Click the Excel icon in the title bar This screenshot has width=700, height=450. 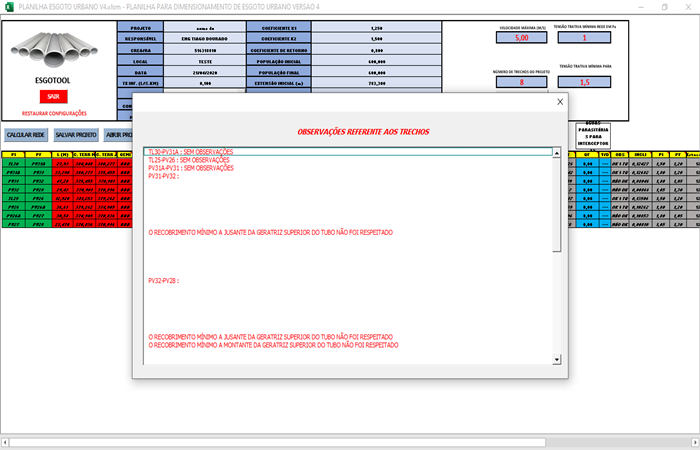pyautogui.click(x=8, y=6)
